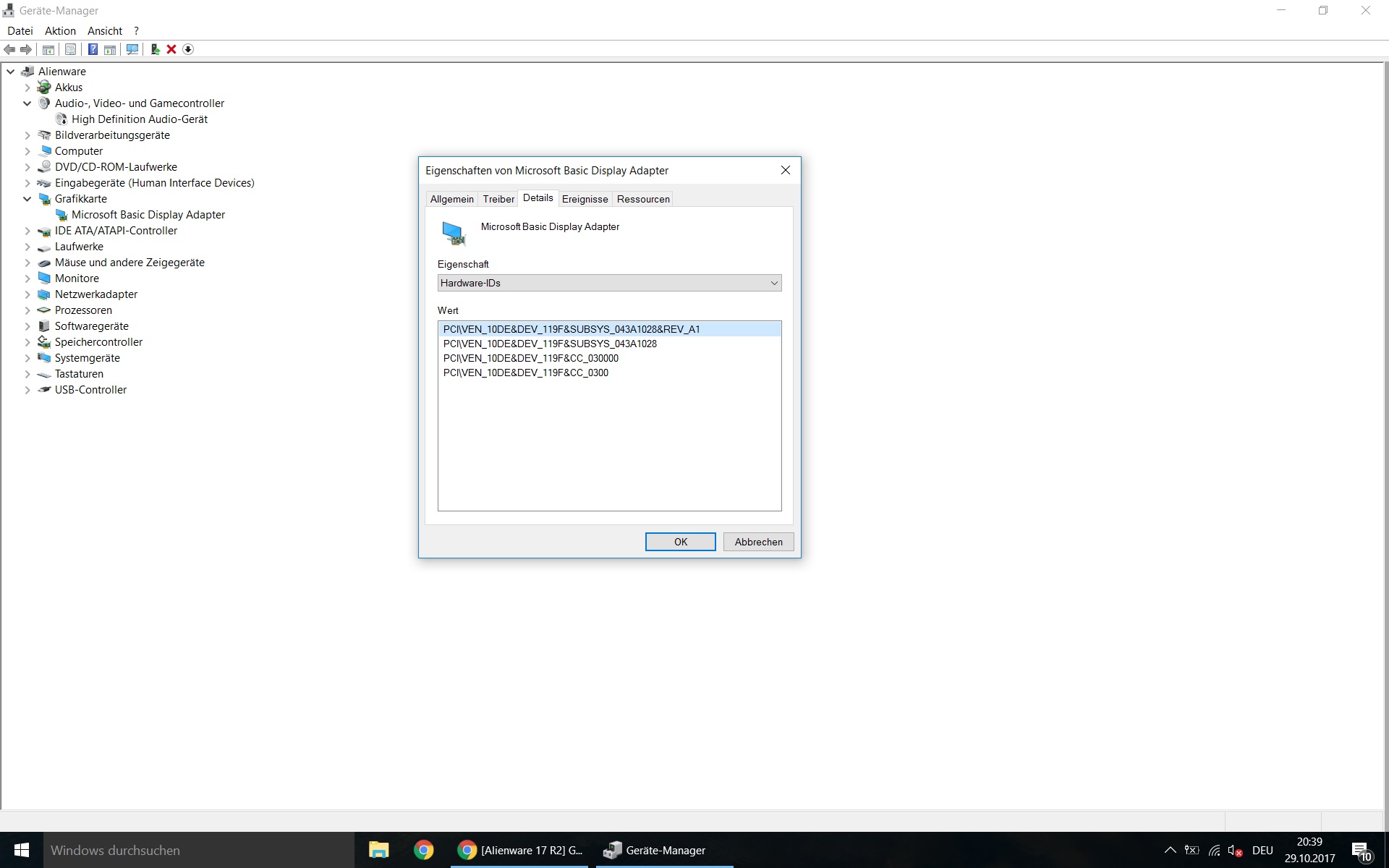
Task: Click show/hide console tree toolbar icon
Action: tap(48, 49)
